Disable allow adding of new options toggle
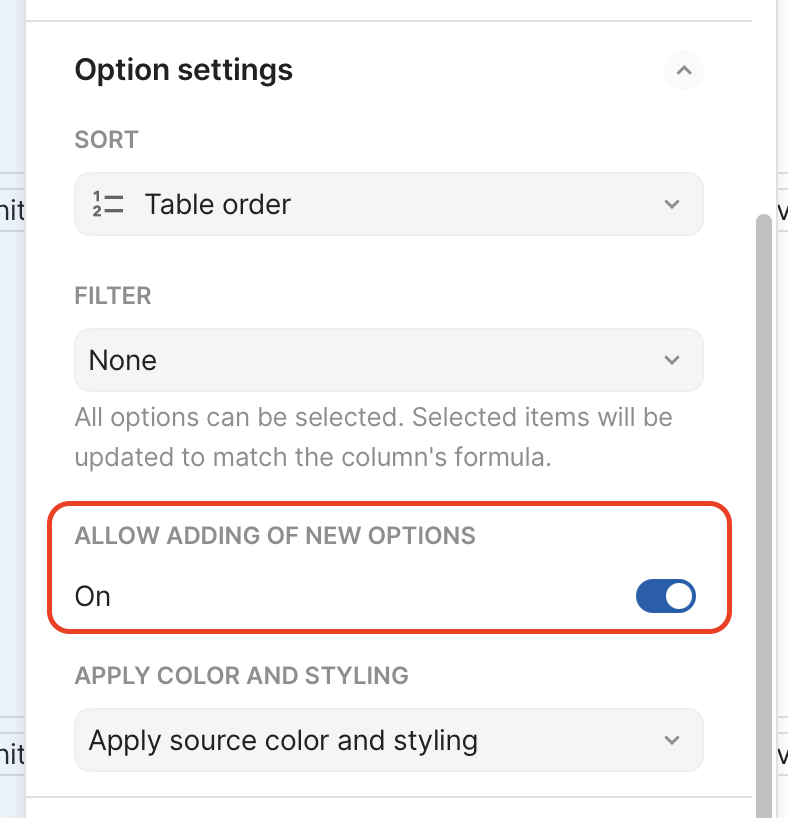788x818 pixels. (665, 596)
